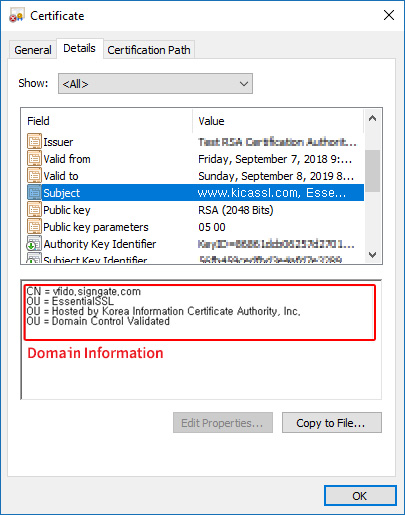
Task: Select the Public key parameters label
Action: click(x=96, y=227)
